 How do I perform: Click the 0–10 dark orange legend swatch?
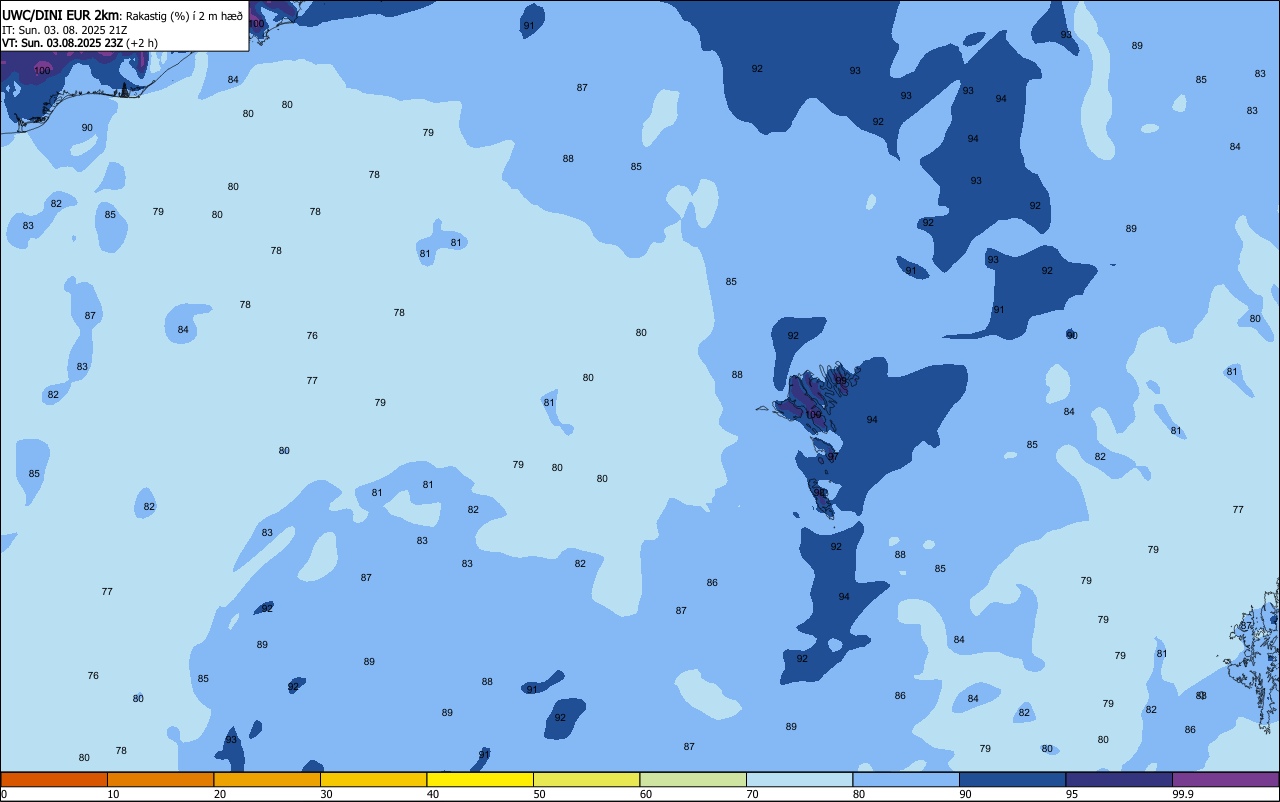[x=54, y=779]
